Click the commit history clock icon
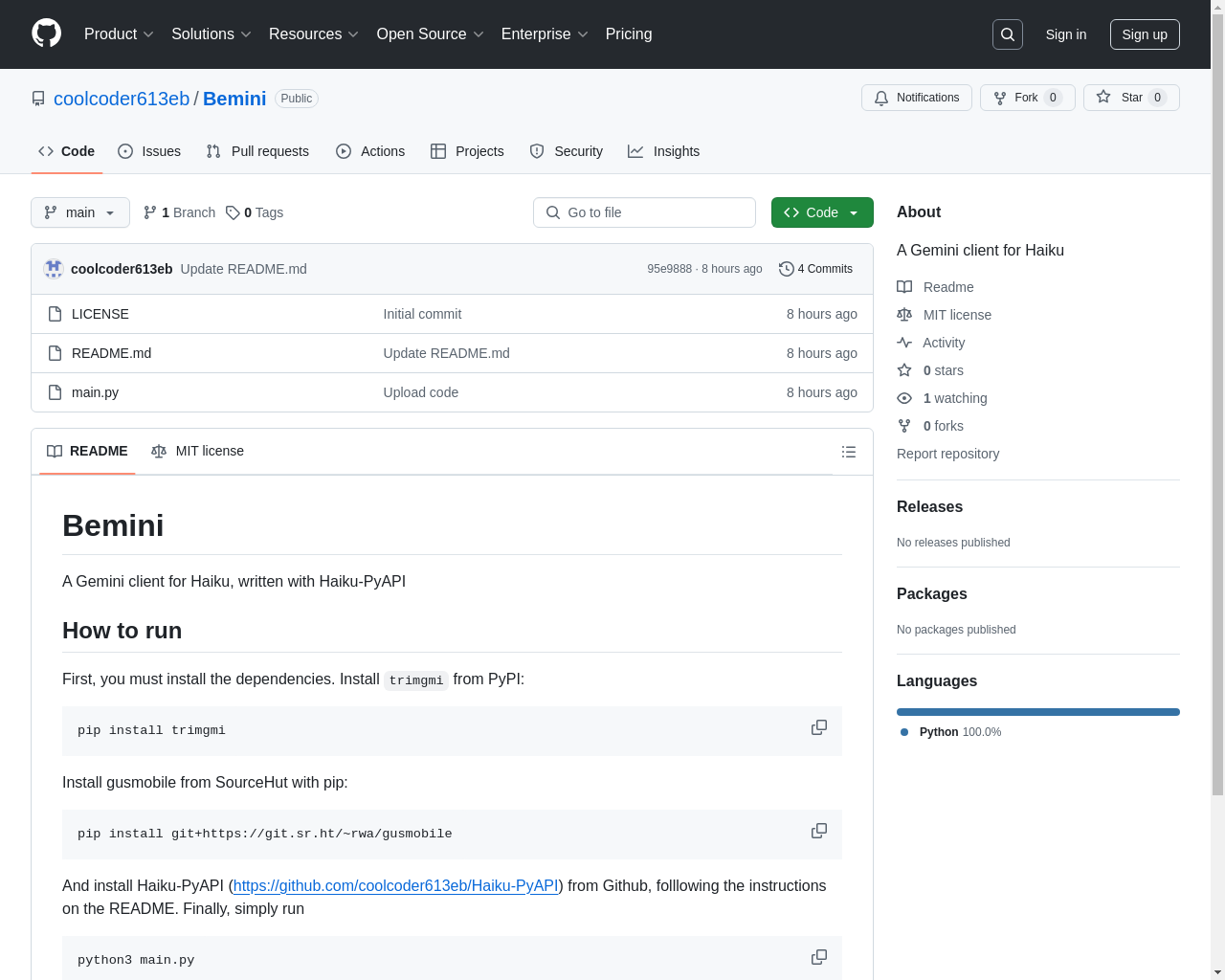Image resolution: width=1225 pixels, height=980 pixels. [787, 269]
